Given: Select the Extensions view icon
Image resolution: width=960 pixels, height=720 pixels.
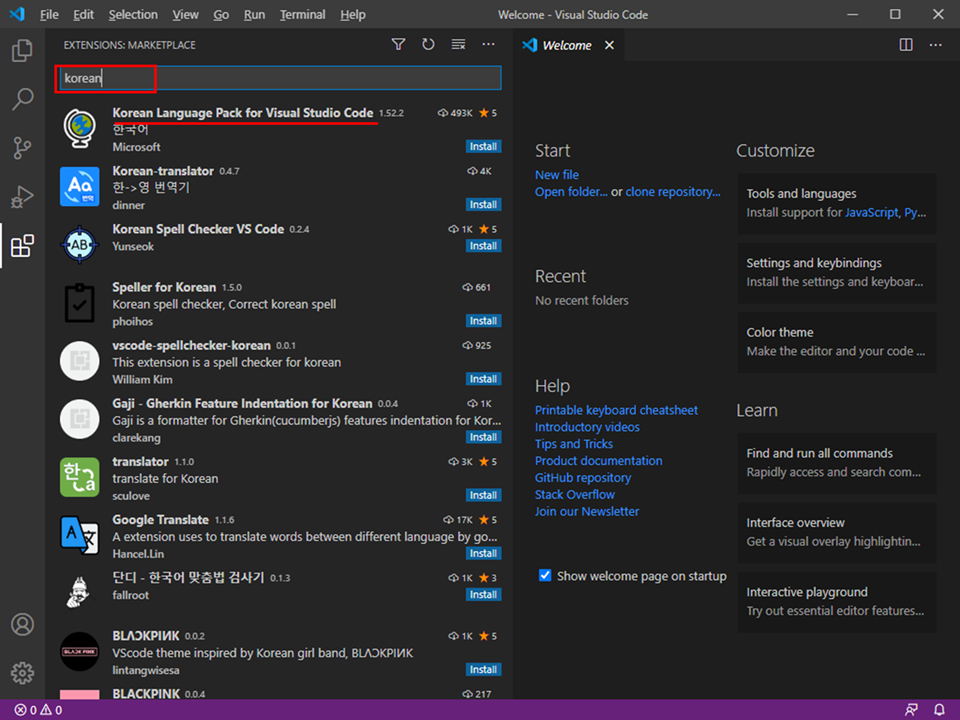Looking at the screenshot, I should tap(22, 246).
